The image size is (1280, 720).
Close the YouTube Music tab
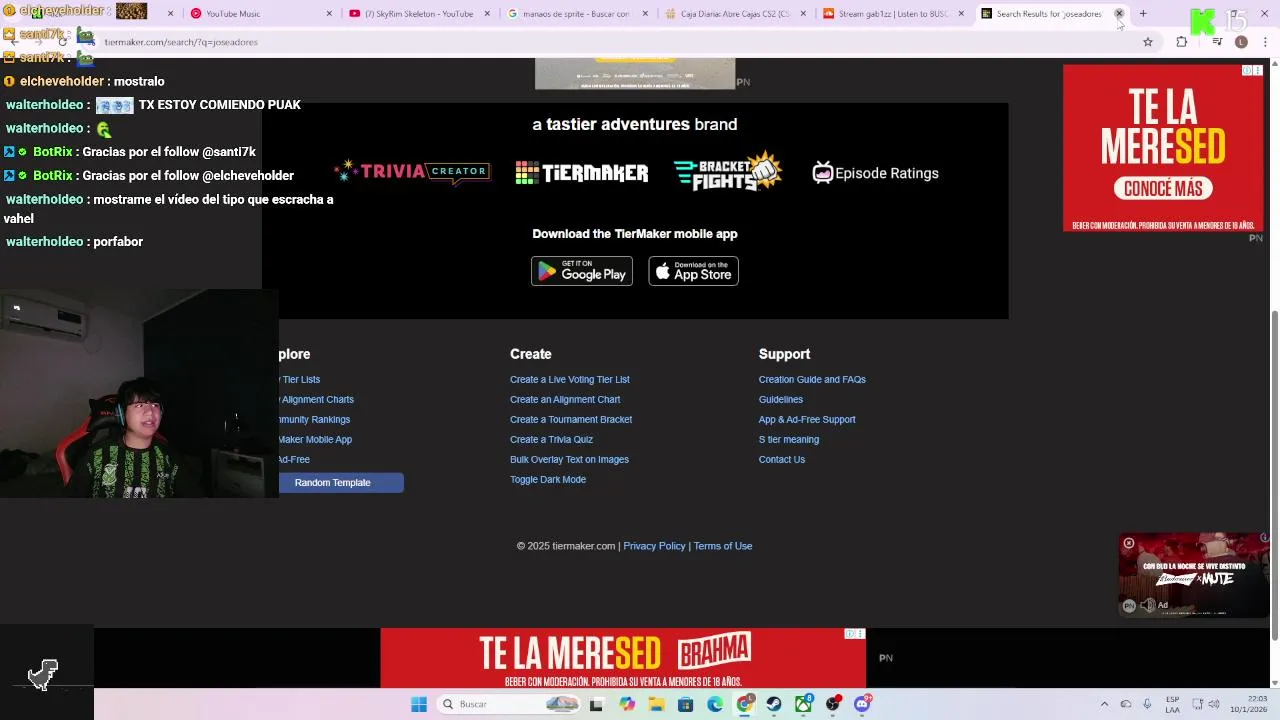[x=330, y=14]
